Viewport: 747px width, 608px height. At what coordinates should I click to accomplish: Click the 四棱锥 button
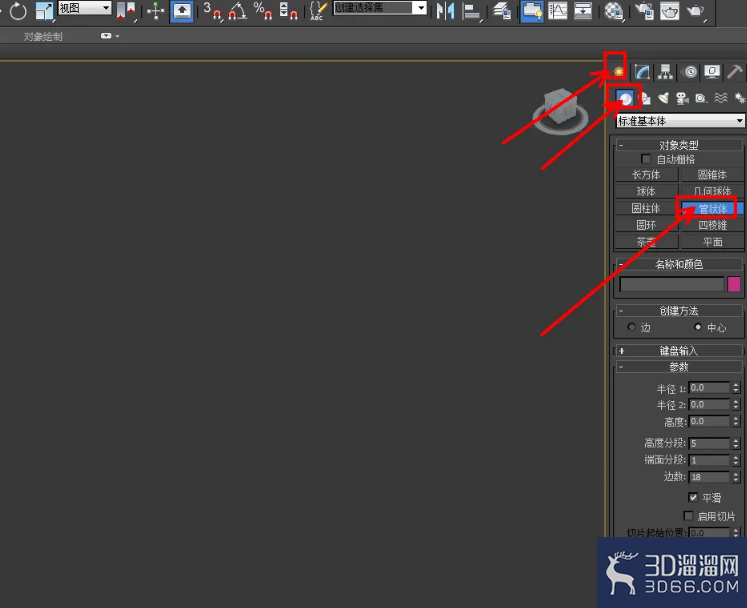(x=712, y=225)
